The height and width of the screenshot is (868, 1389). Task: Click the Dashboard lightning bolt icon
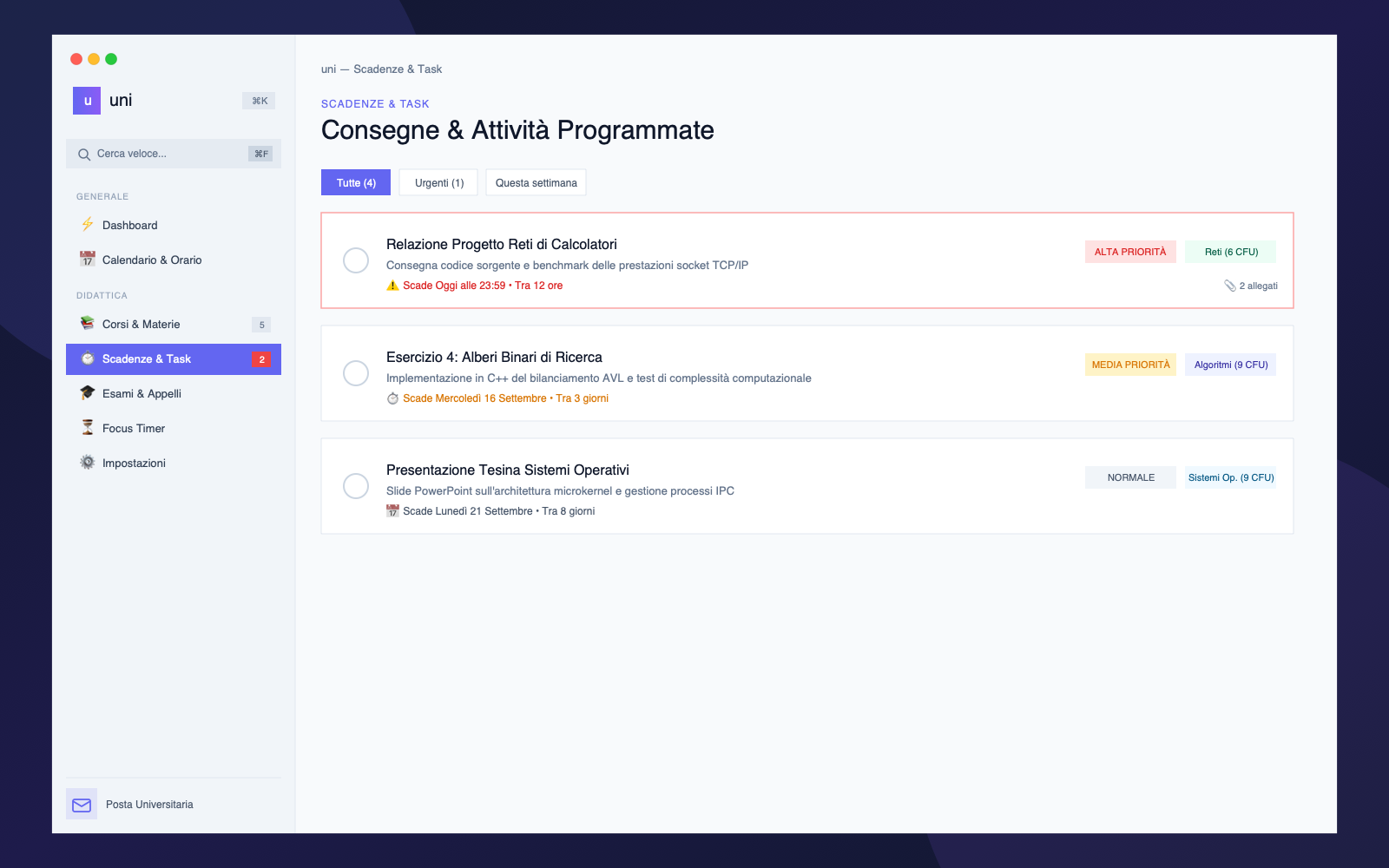88,225
